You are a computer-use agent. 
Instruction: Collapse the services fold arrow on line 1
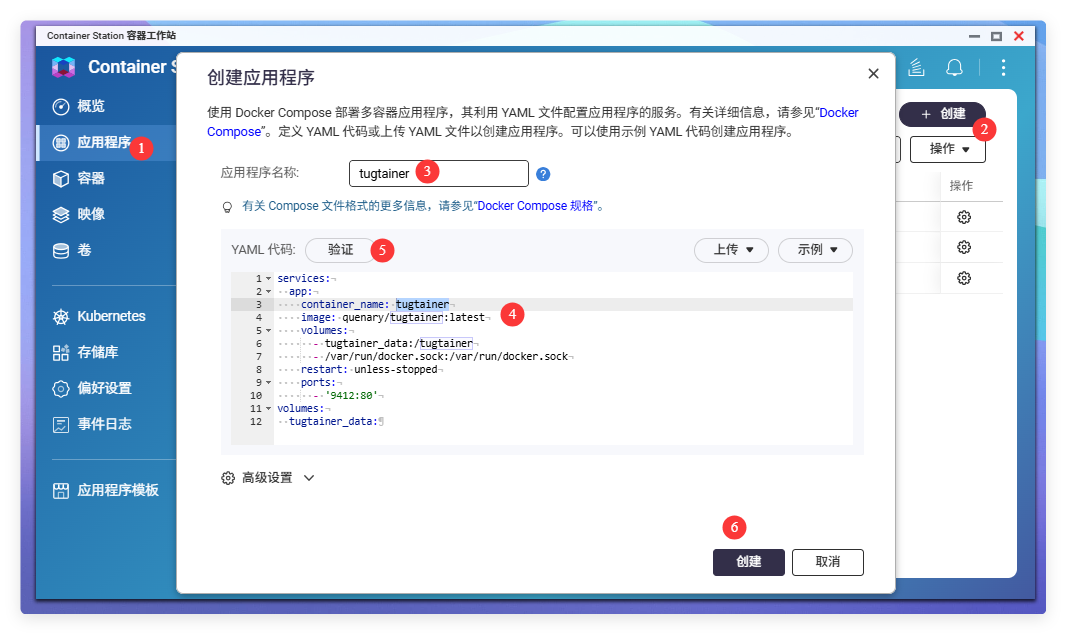point(268,278)
